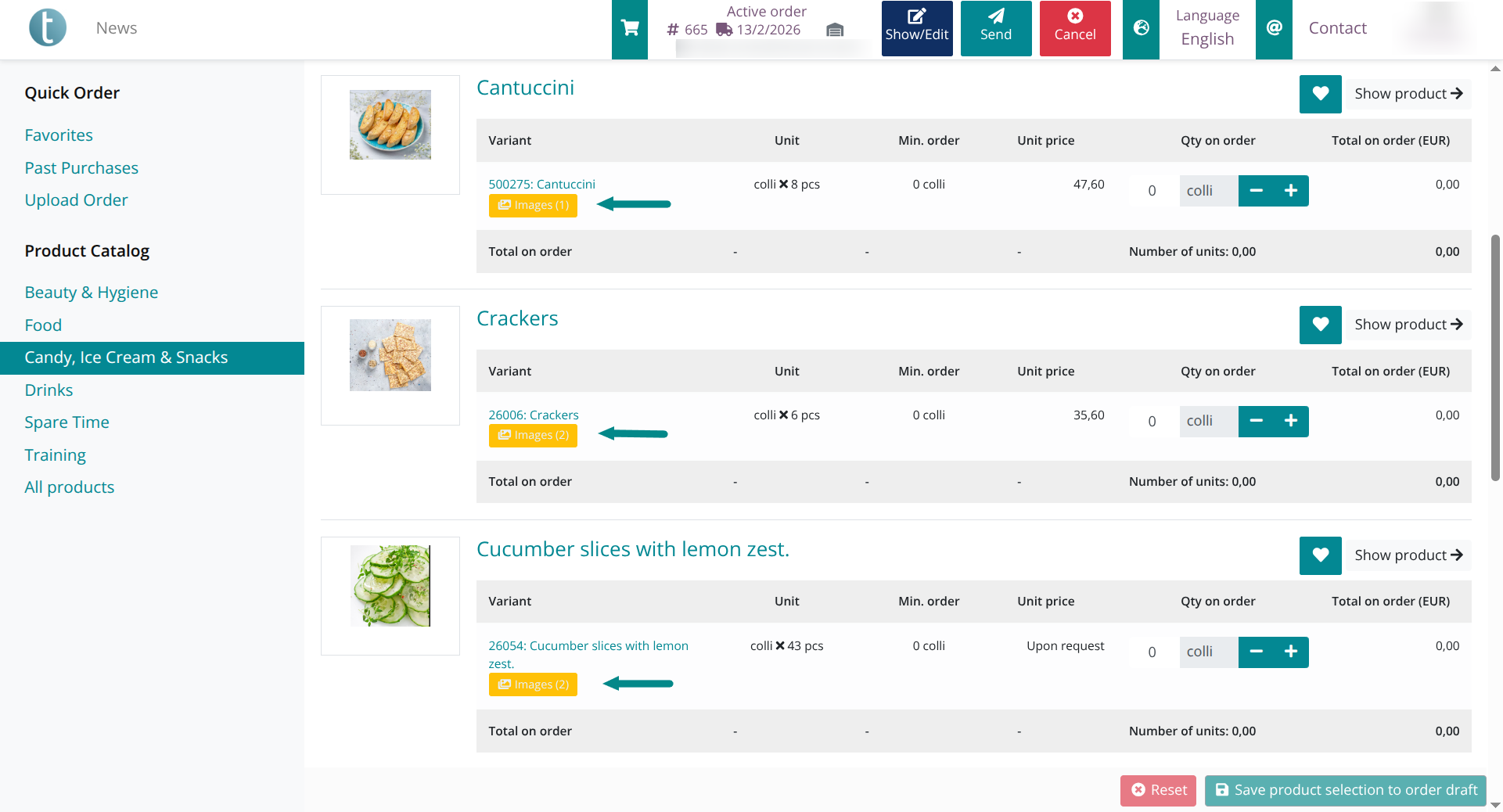Cancel the active order using the red icon
Screen dimensions: 1503x812
point(1074,28)
